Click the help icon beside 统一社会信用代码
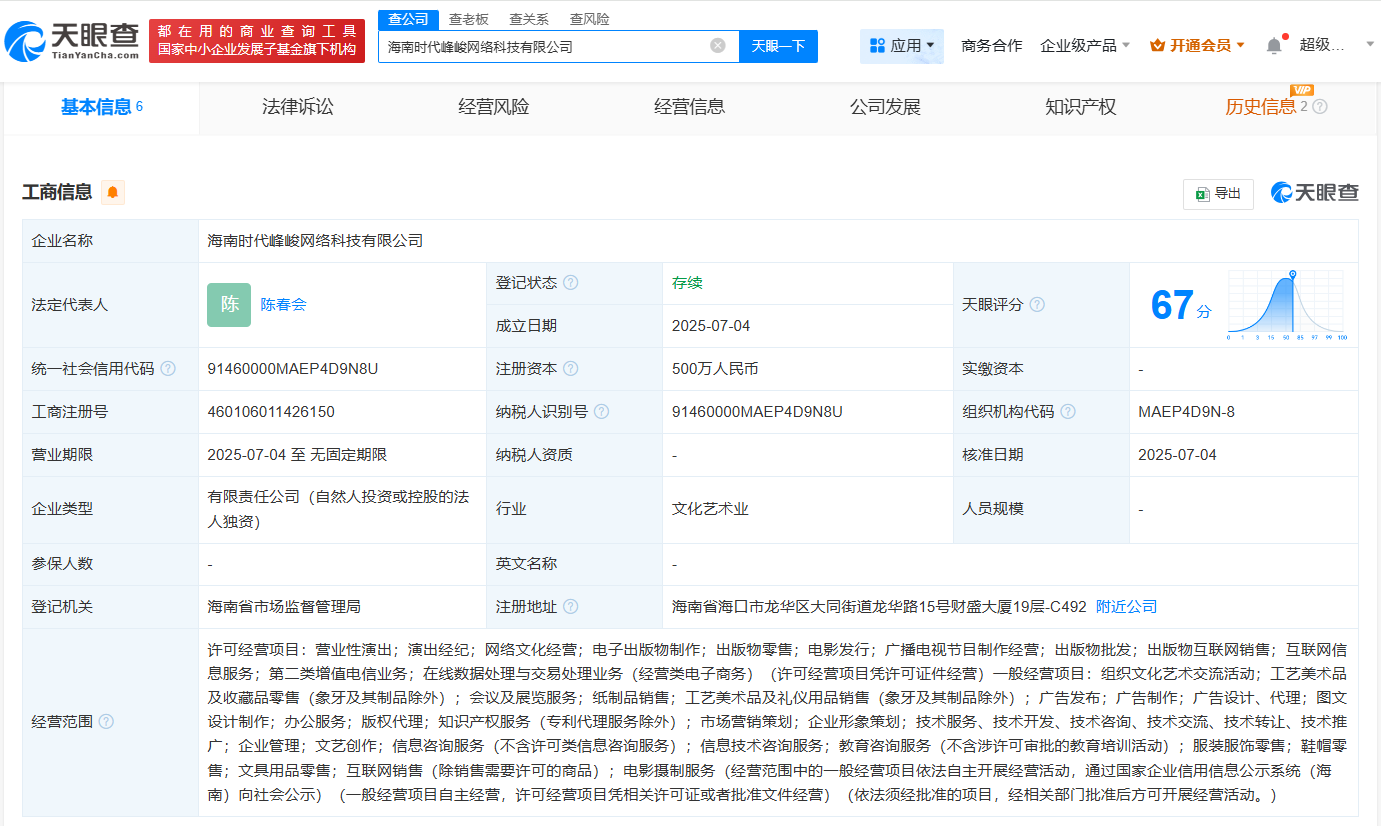The height and width of the screenshot is (826, 1381). point(168,369)
